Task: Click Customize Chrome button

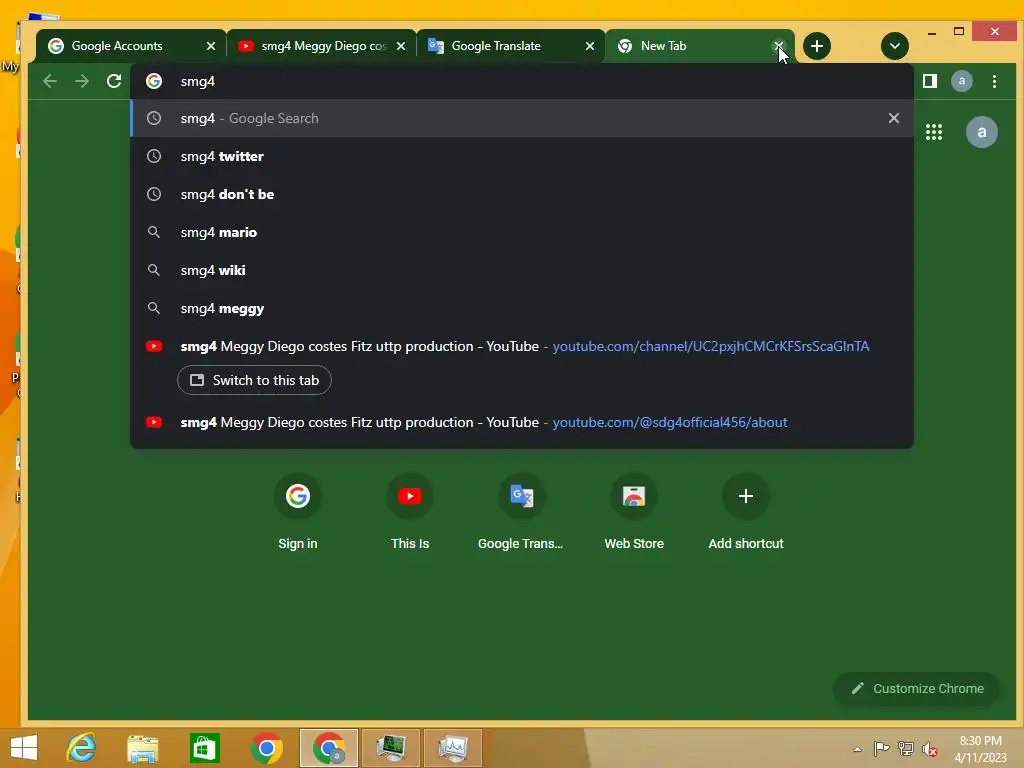Action: click(x=916, y=688)
